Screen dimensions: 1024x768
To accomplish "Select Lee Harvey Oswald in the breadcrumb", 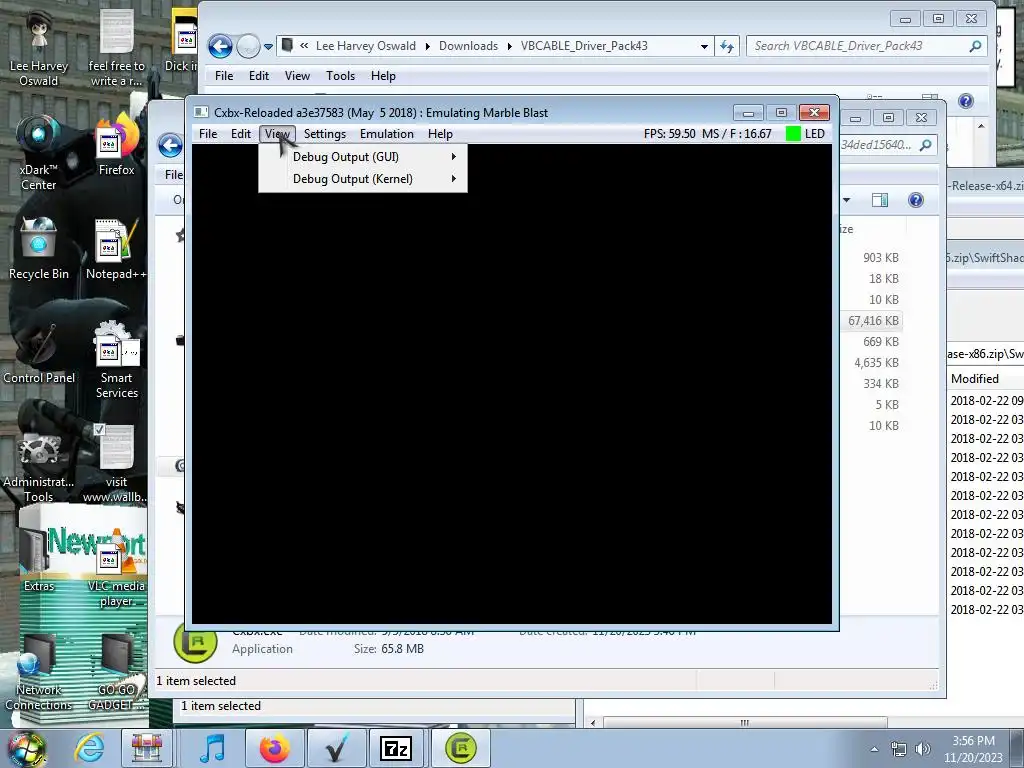I will tap(366, 46).
